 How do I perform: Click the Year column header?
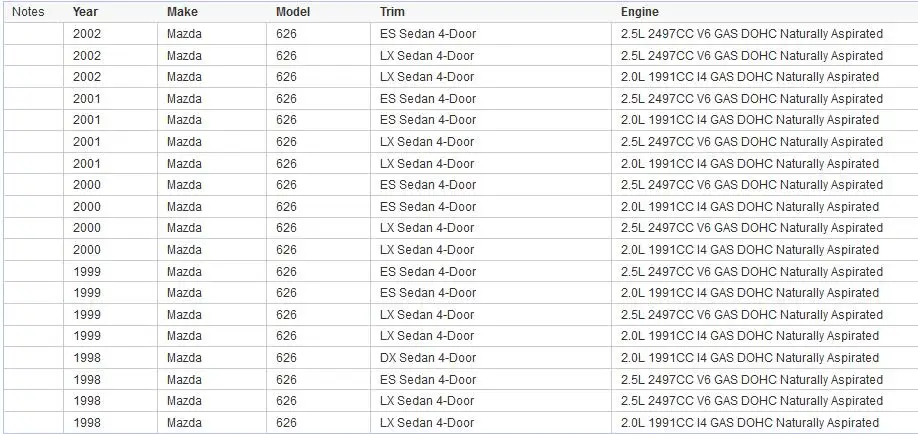(x=85, y=12)
